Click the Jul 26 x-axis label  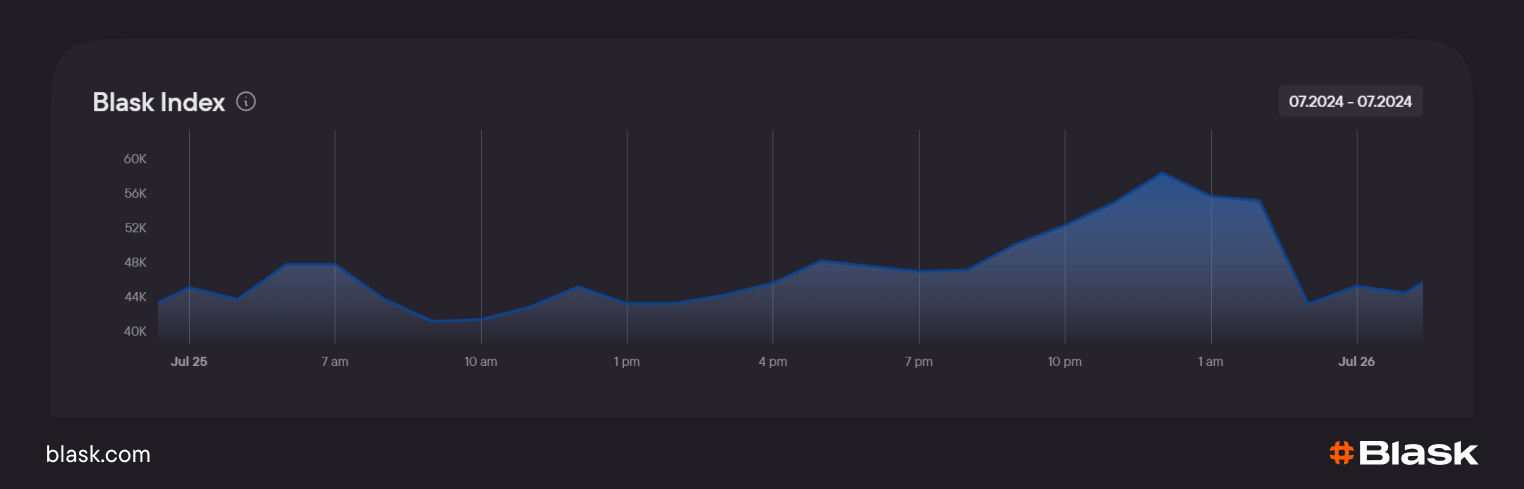tap(1357, 361)
